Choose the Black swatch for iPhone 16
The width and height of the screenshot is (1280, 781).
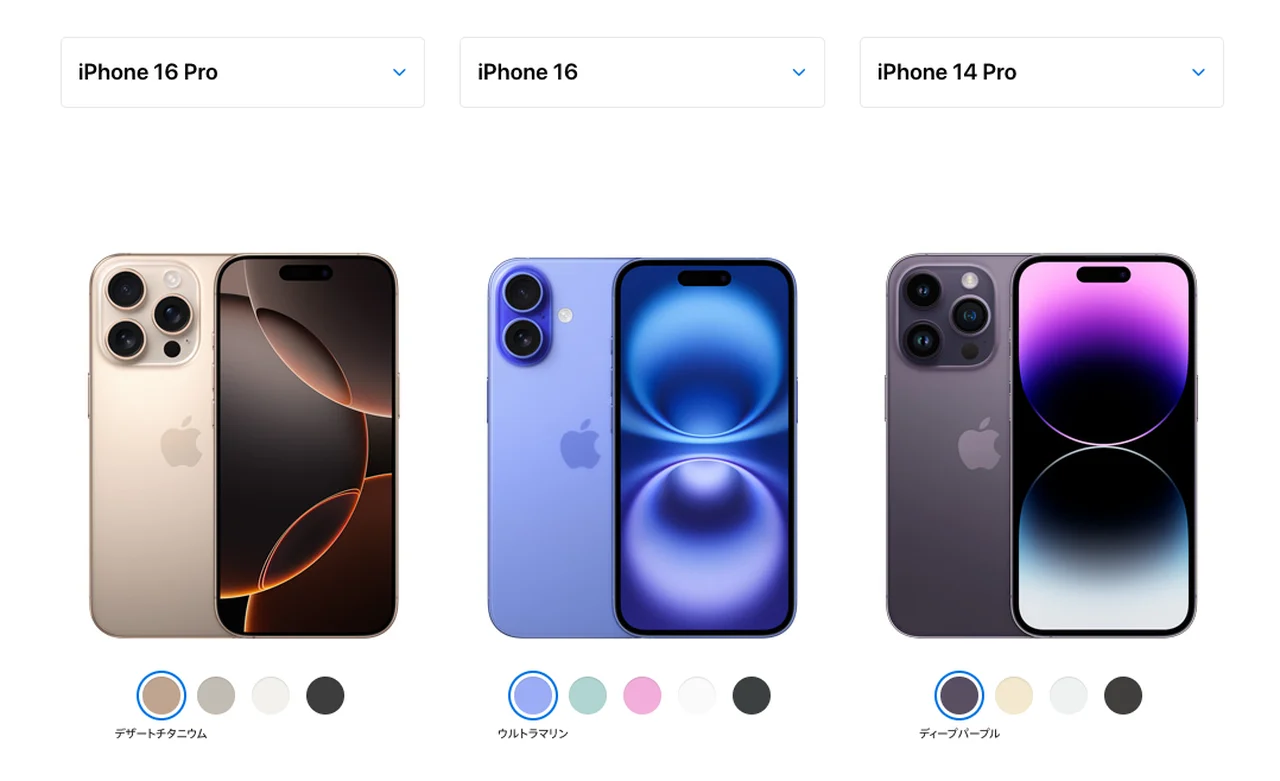752,695
